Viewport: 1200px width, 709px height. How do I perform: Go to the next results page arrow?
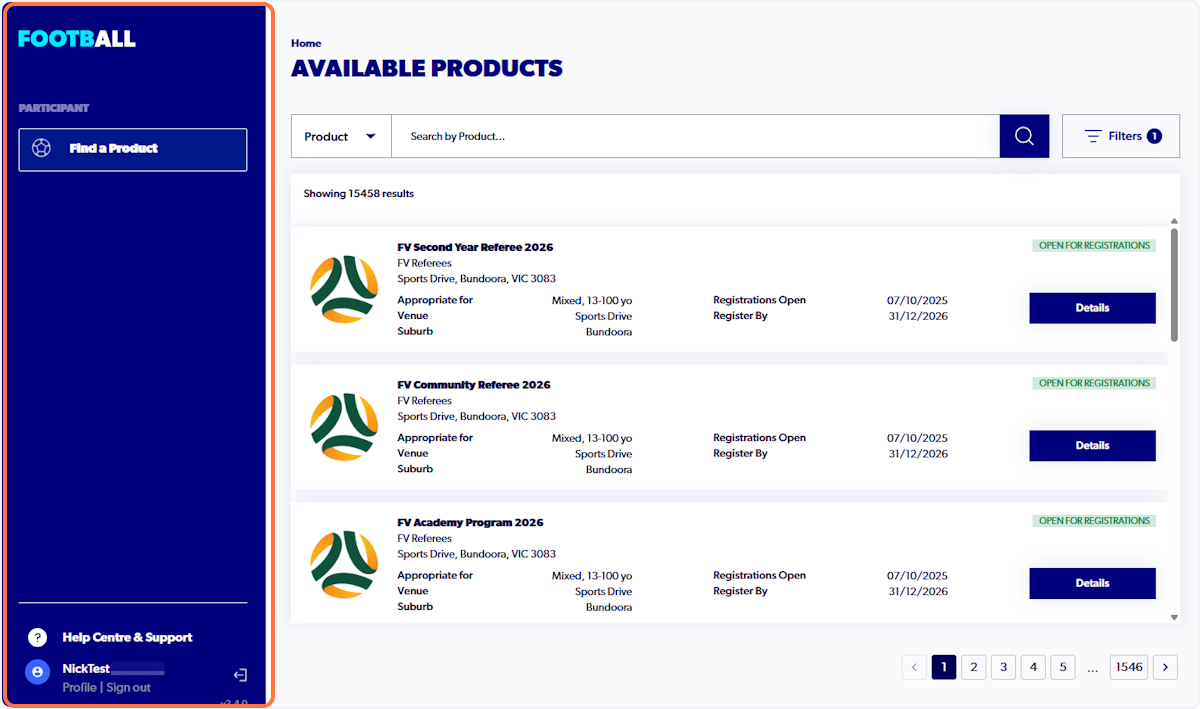1165,667
